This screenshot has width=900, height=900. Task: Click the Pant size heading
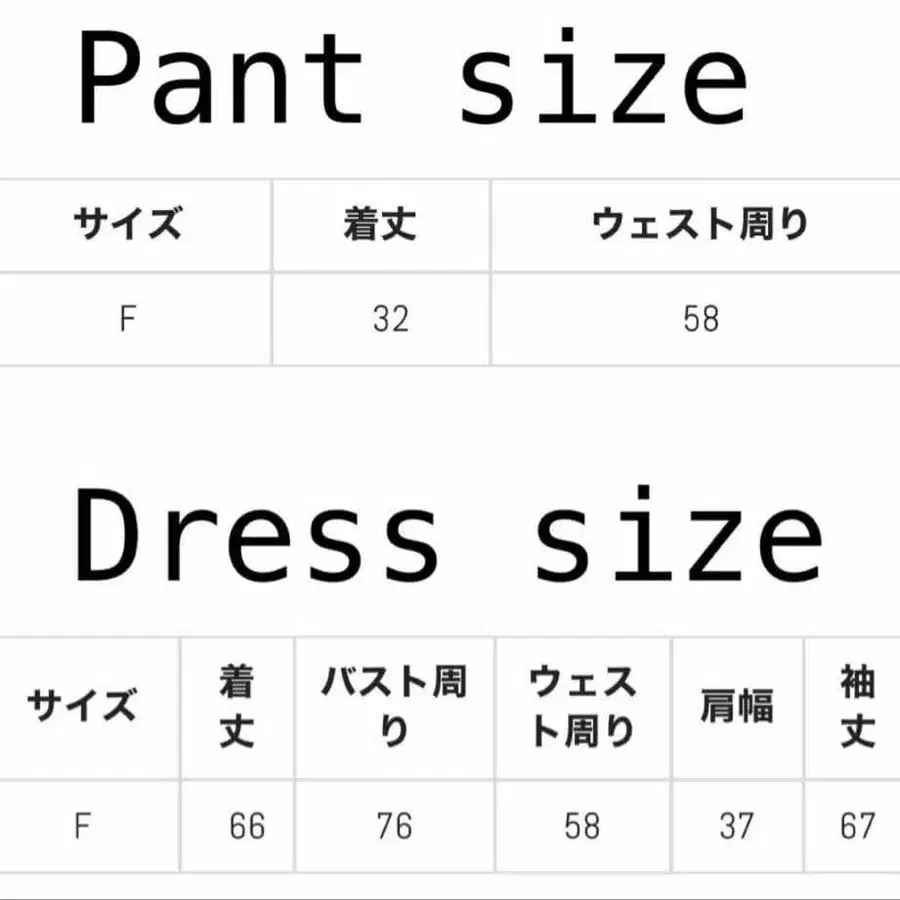coord(413,78)
